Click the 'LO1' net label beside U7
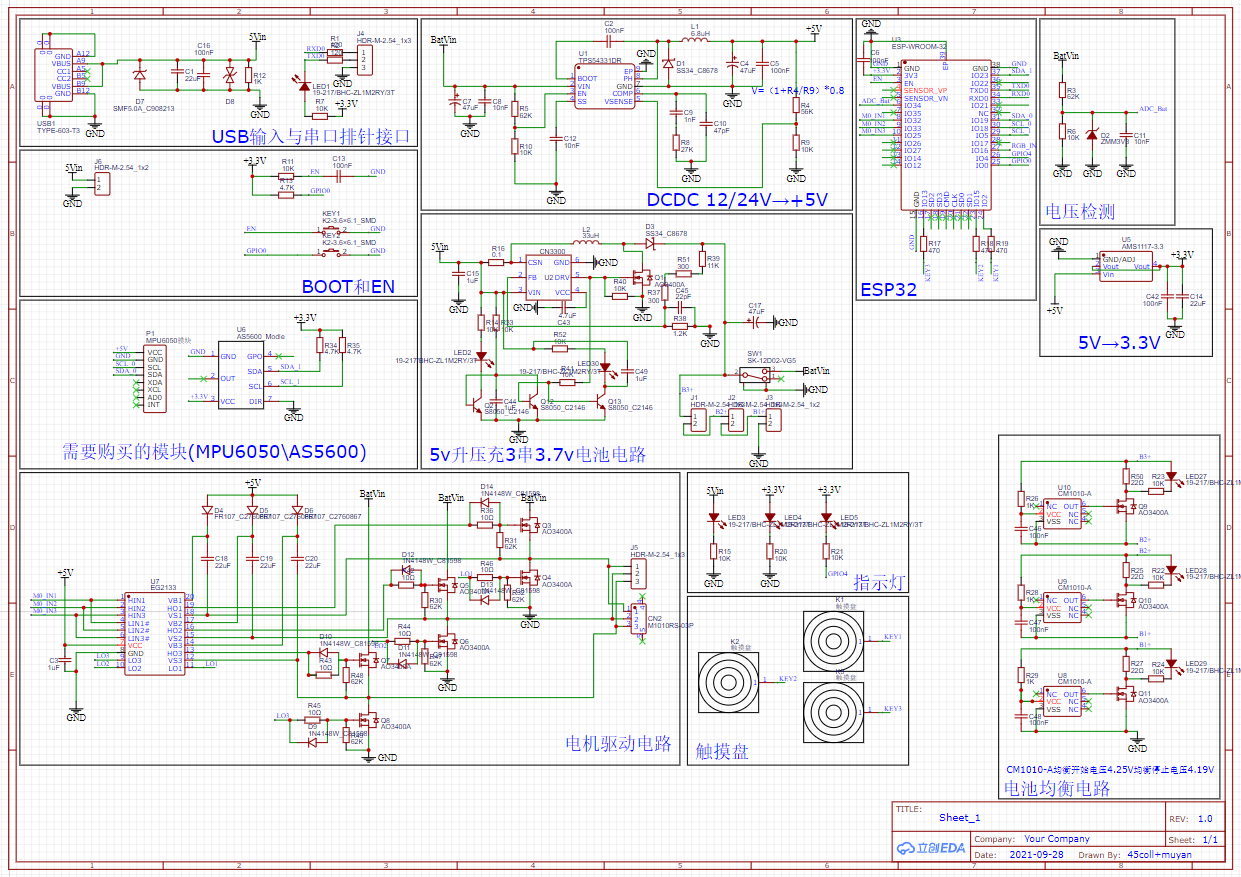This screenshot has width=1241, height=877. 210,664
